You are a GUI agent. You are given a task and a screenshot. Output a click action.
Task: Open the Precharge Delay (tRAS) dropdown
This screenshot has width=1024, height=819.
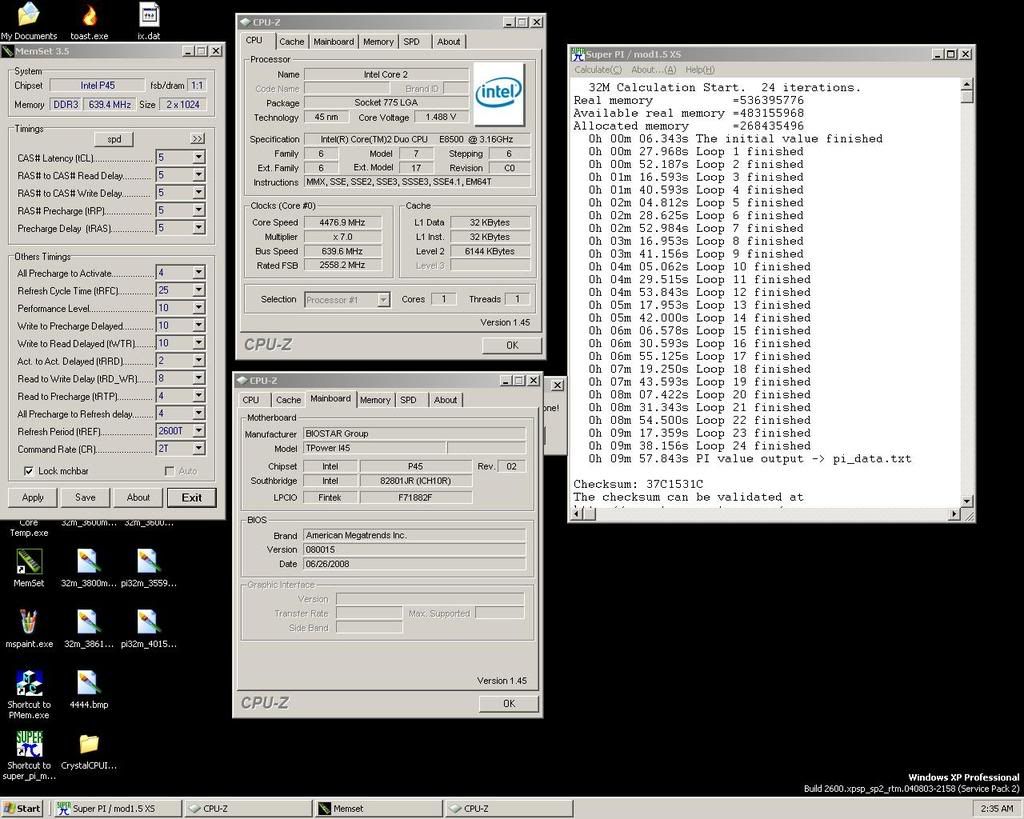(x=199, y=228)
